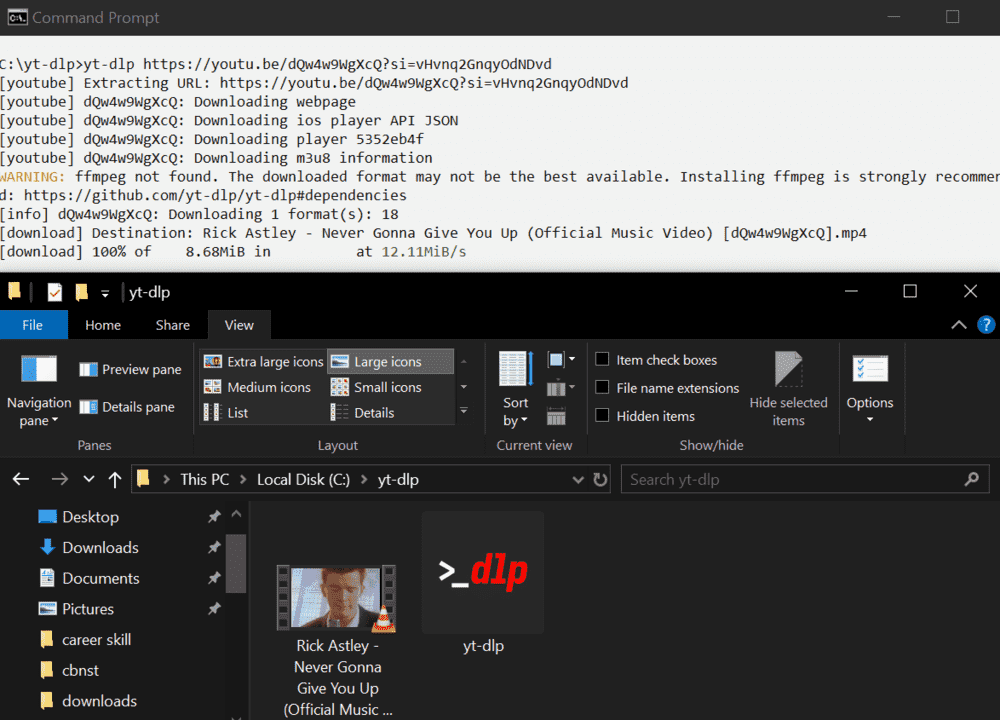This screenshot has width=1000, height=720.
Task: Click New folder quick access toolbar icon
Action: point(82,291)
